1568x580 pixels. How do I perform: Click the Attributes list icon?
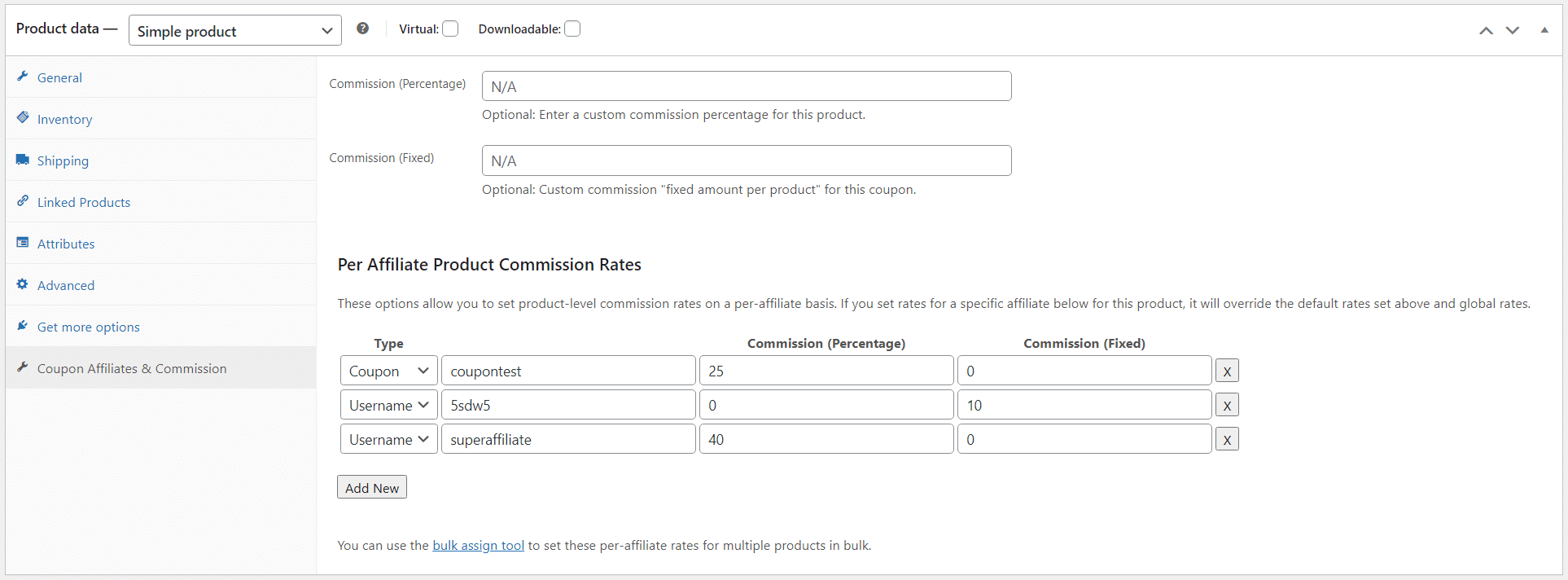pyautogui.click(x=23, y=243)
